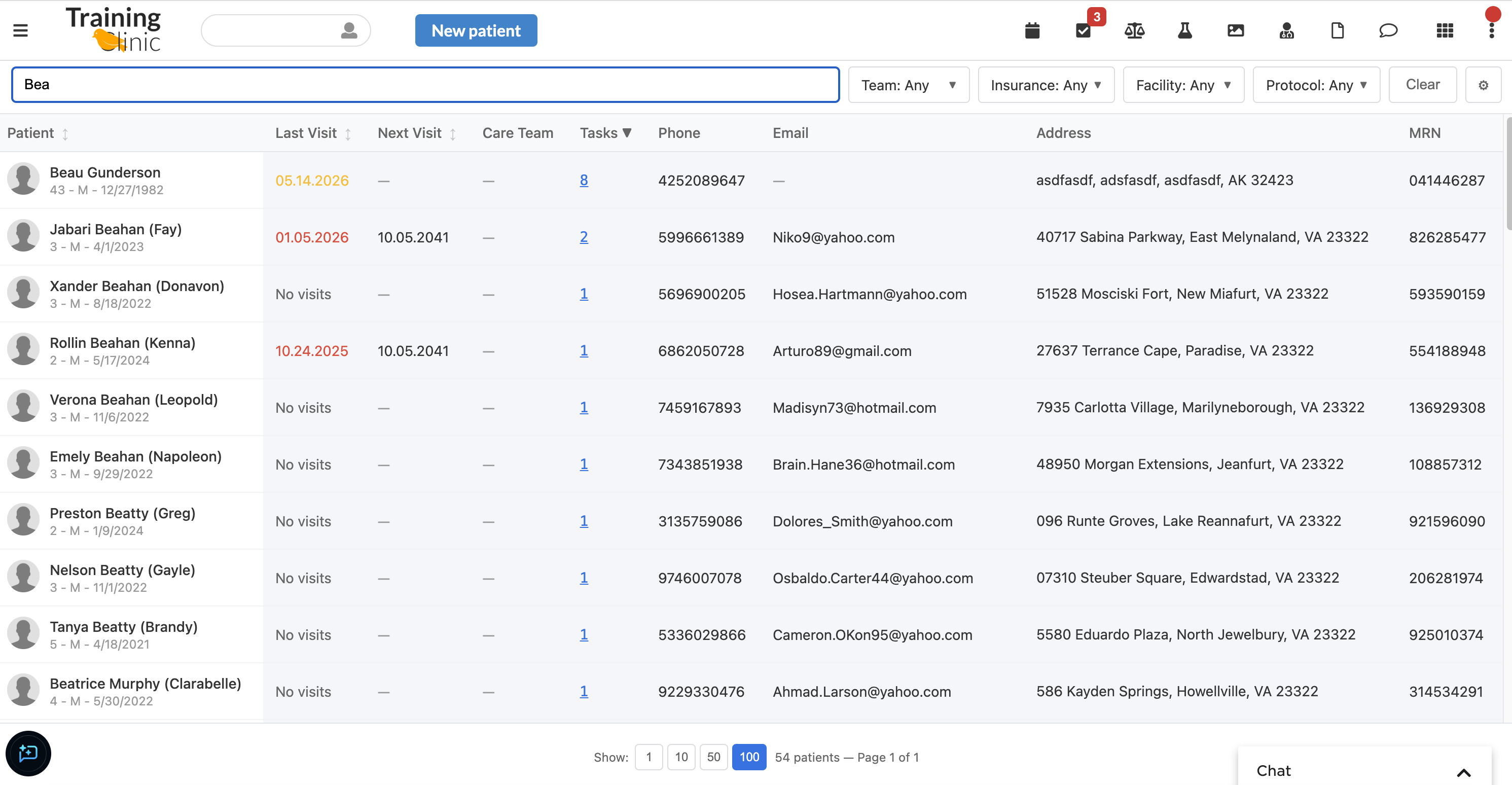Open Beatrice Murphy (Clarabelle) patient
The height and width of the screenshot is (785, 1512).
pos(145,684)
